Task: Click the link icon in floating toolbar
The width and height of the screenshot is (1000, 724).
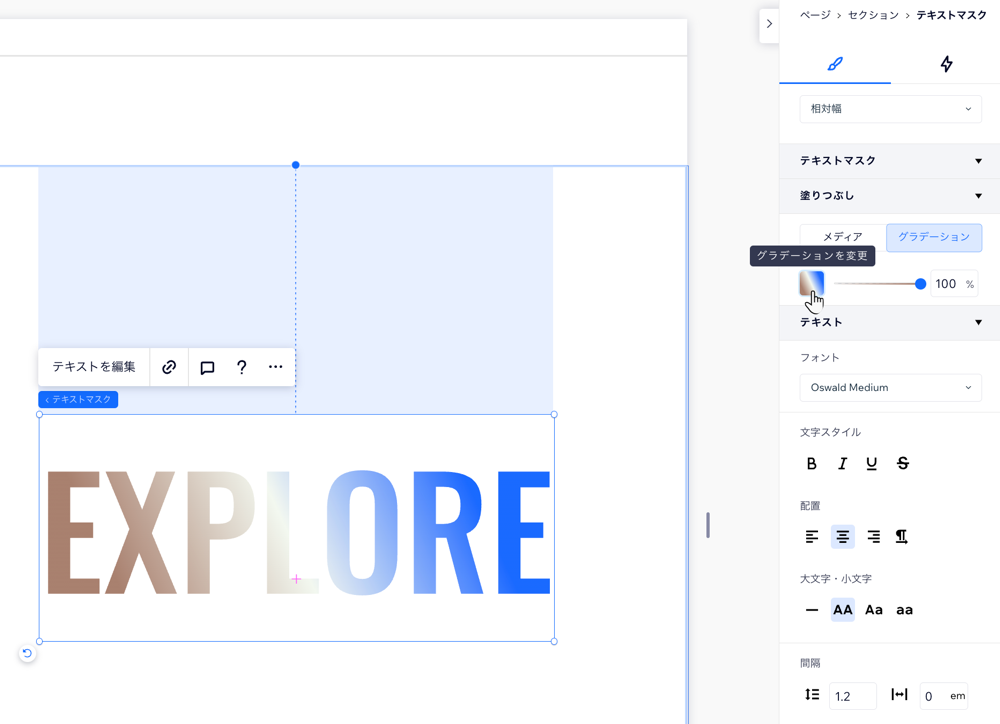Action: click(x=169, y=367)
